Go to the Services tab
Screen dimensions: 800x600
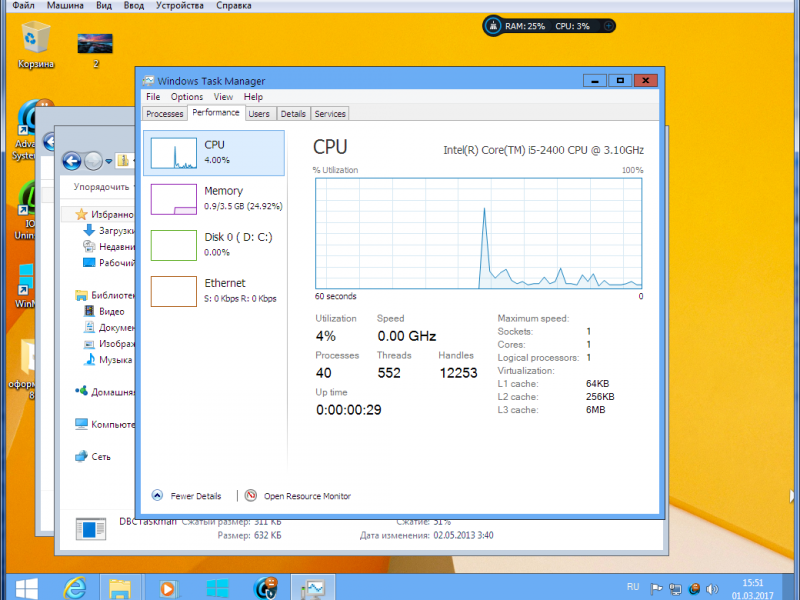click(x=330, y=114)
